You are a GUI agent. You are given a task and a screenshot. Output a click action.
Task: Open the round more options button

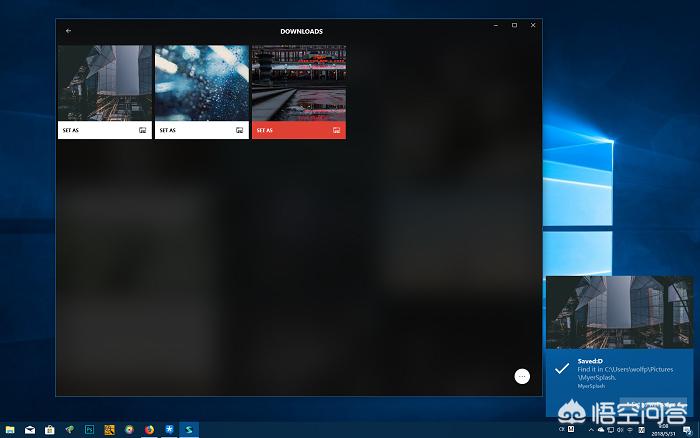tap(521, 376)
